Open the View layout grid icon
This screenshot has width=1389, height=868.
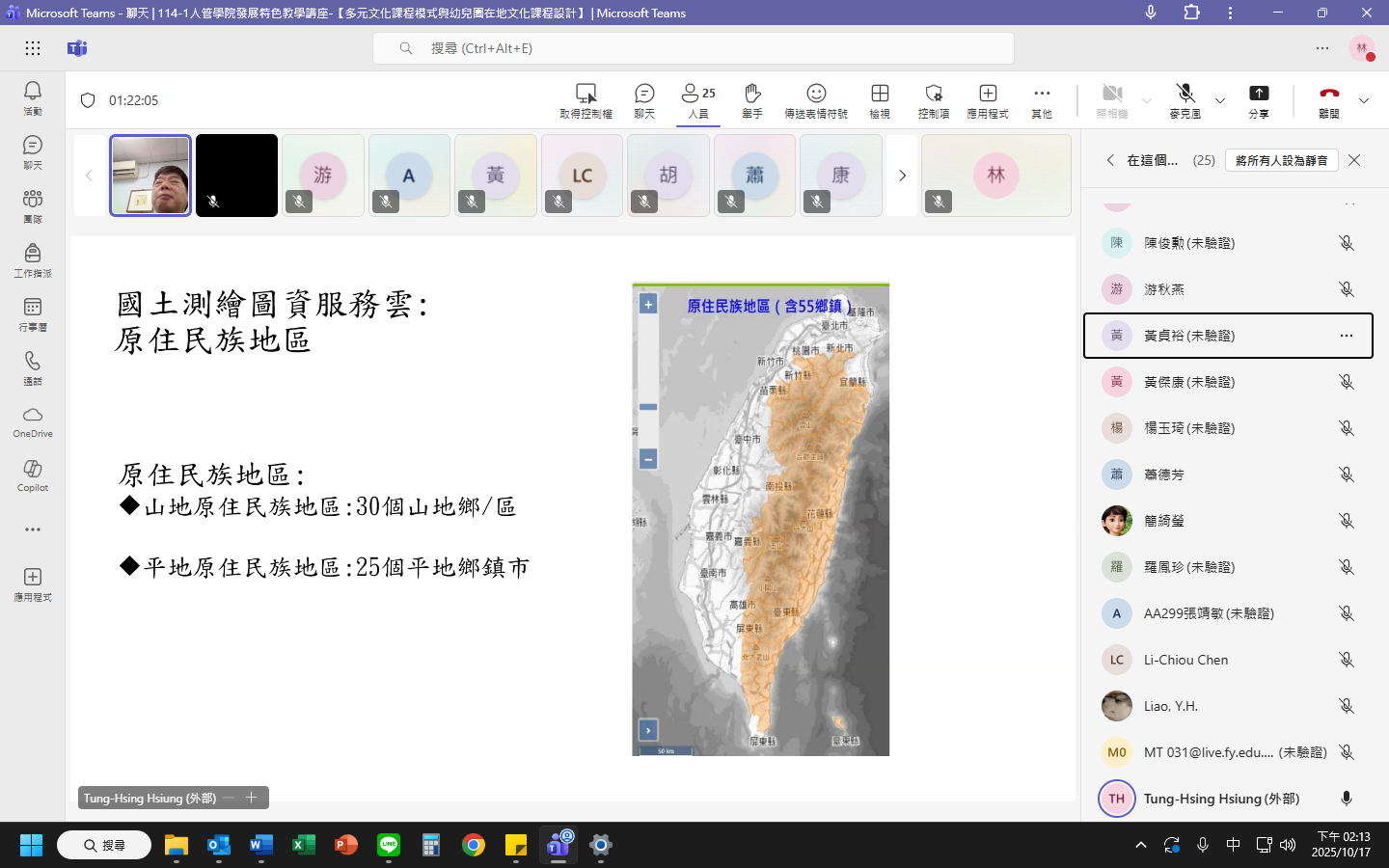tap(880, 99)
